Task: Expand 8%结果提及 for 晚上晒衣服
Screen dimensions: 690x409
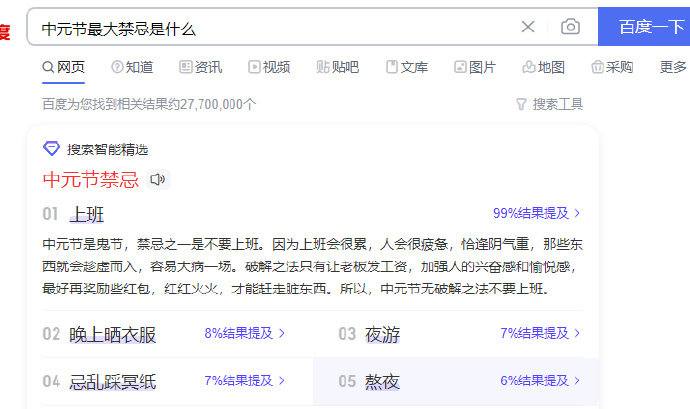Action: [x=245, y=333]
